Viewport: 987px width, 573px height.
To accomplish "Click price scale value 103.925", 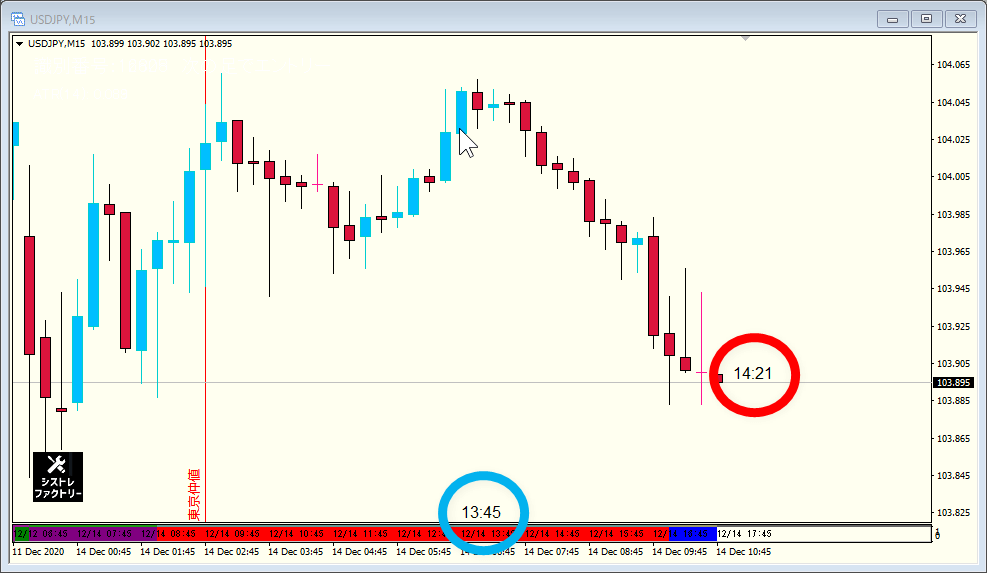I will 953,327.
